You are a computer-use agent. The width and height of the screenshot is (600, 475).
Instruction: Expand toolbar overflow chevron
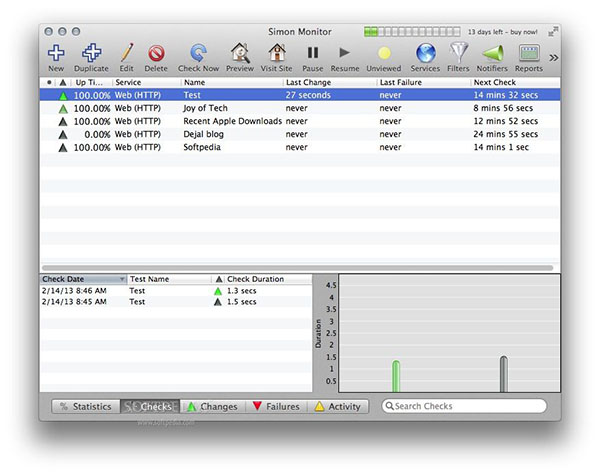(553, 58)
